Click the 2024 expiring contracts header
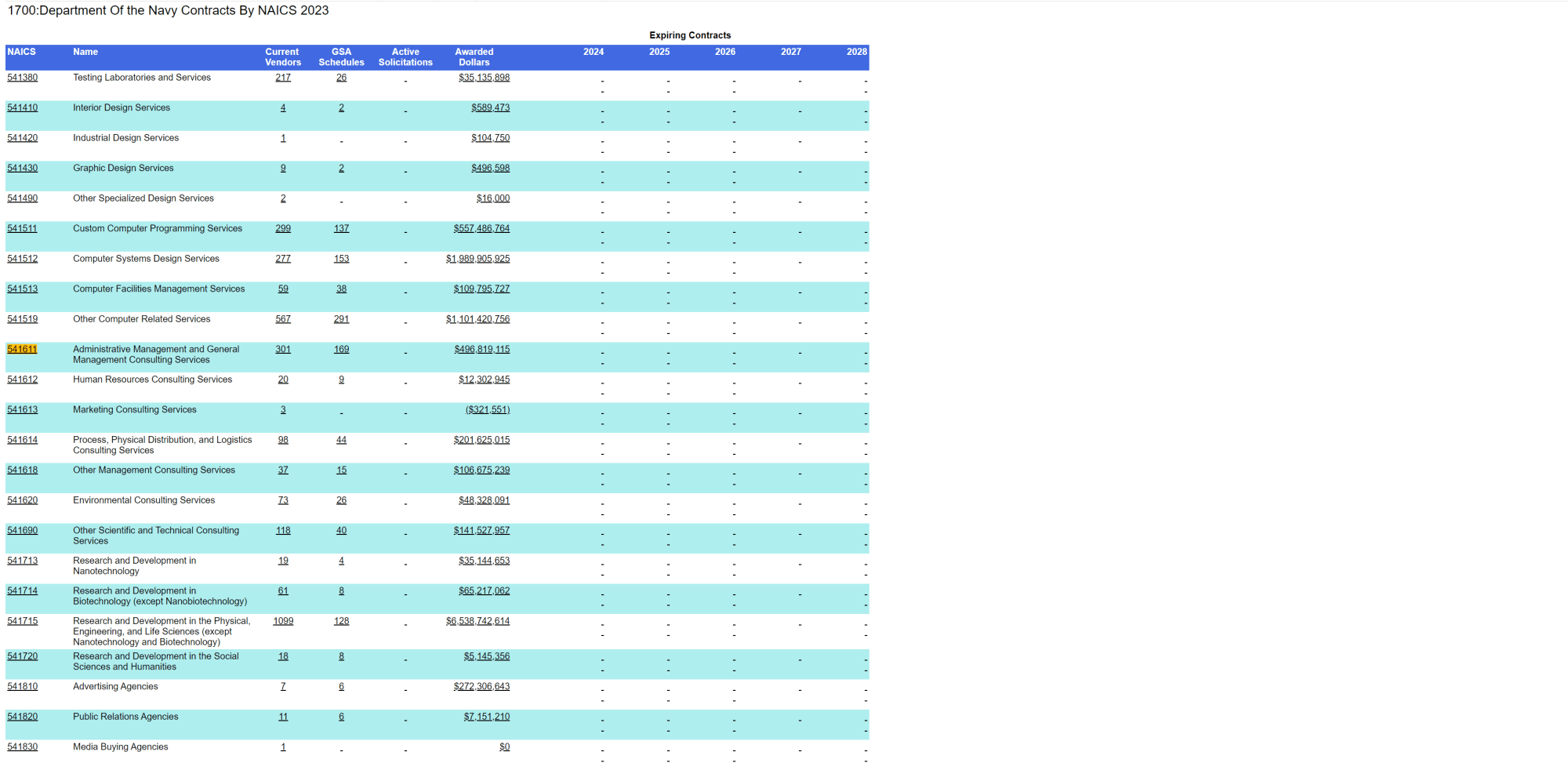The image size is (1568, 770). pyautogui.click(x=593, y=52)
